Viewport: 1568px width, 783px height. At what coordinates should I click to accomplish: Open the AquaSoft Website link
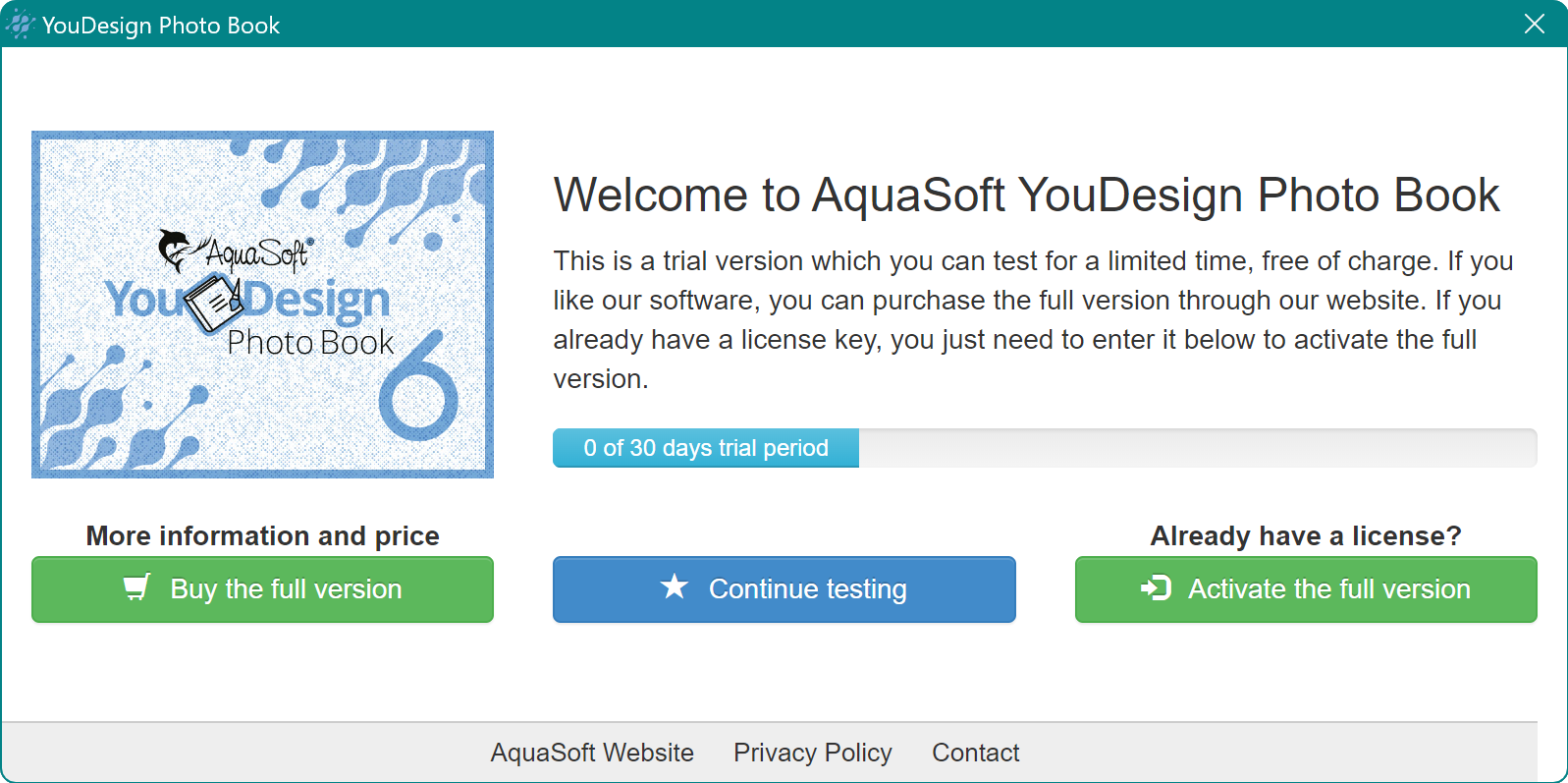coord(592,753)
